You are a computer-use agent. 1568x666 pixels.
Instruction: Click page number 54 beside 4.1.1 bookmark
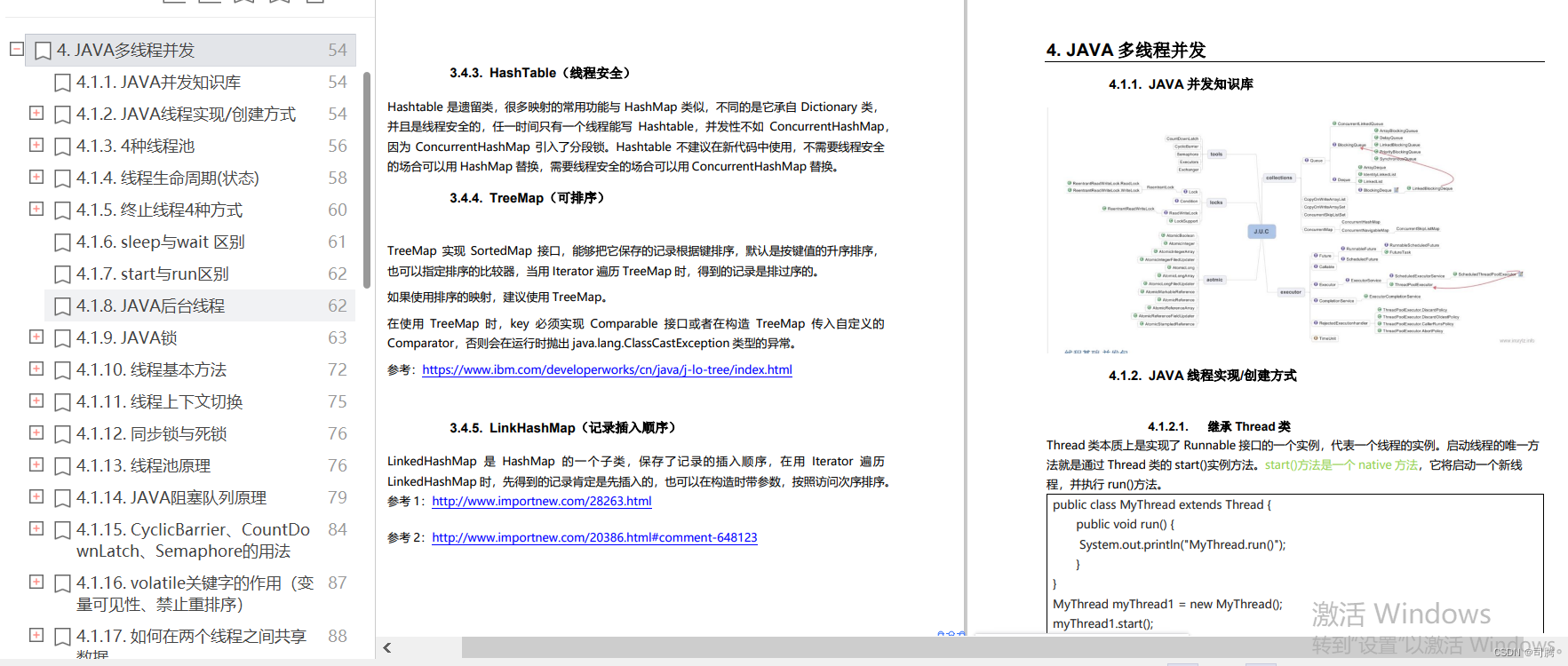(x=337, y=82)
